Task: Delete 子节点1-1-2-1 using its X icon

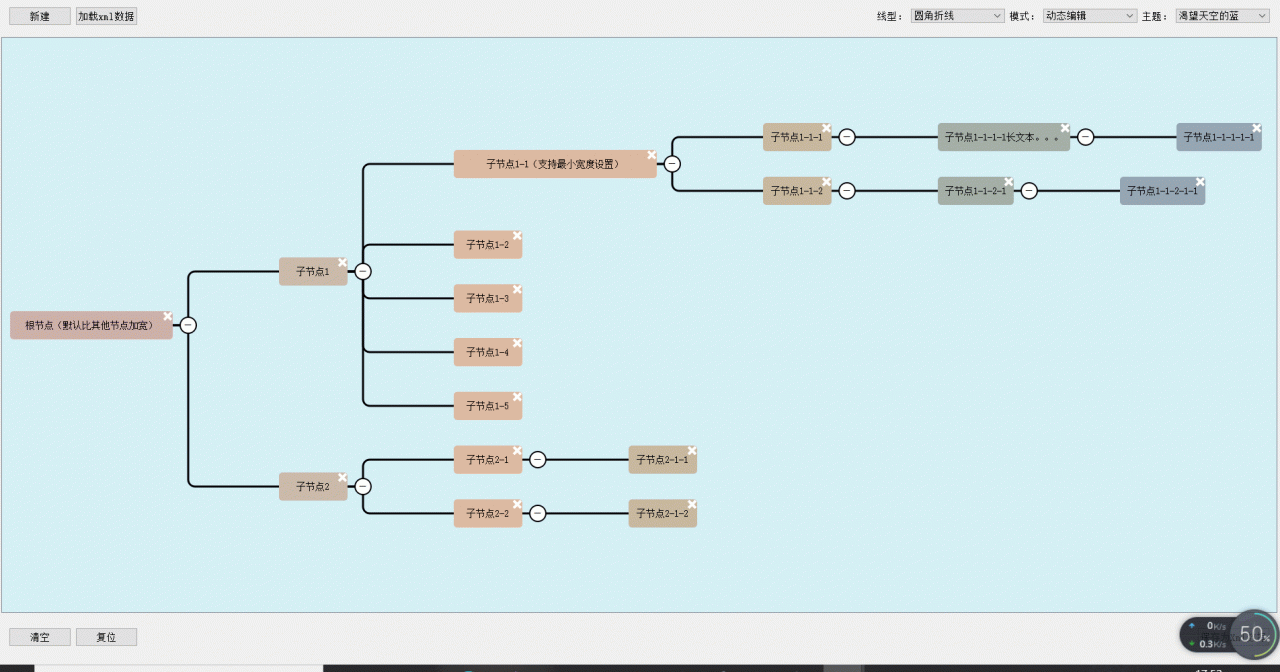Action: coord(1009,182)
